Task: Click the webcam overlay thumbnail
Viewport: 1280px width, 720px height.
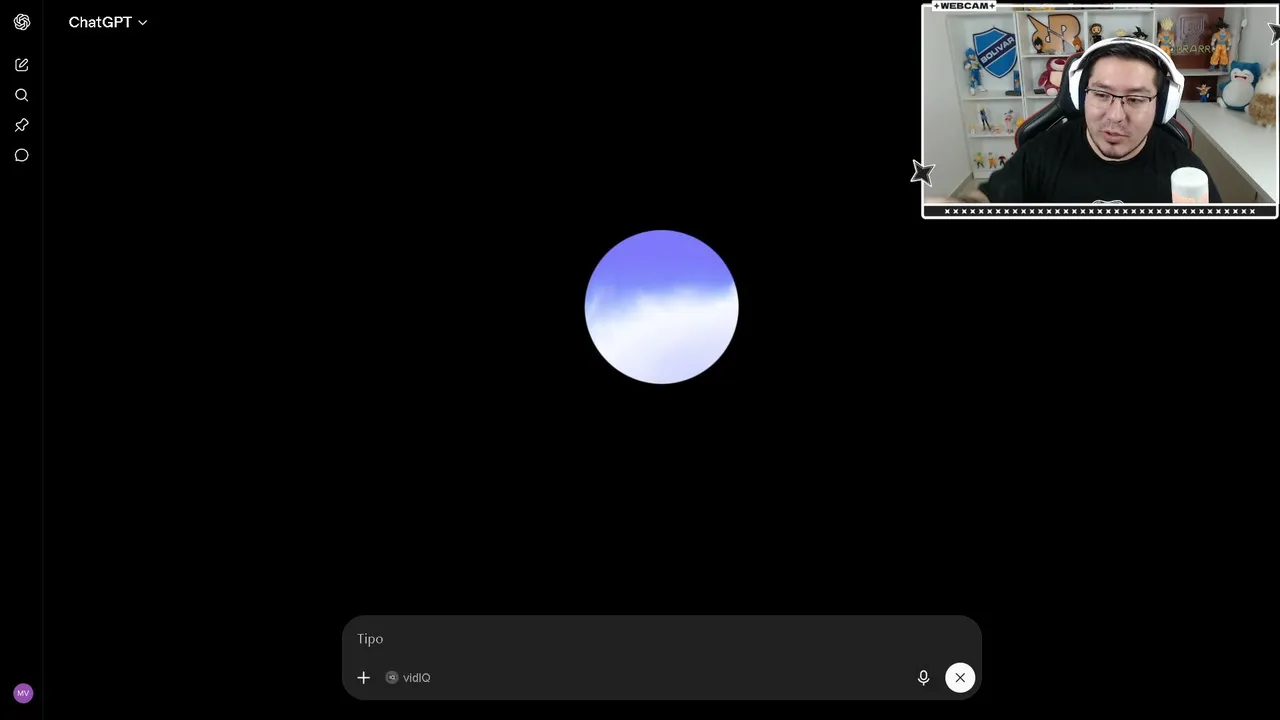Action: point(1100,110)
